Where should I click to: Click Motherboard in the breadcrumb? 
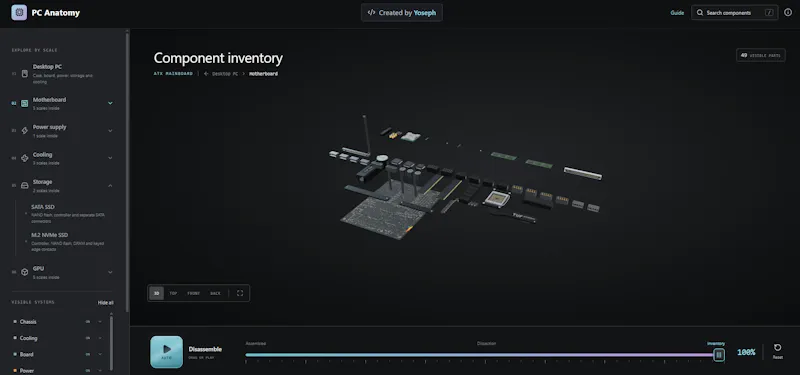263,74
